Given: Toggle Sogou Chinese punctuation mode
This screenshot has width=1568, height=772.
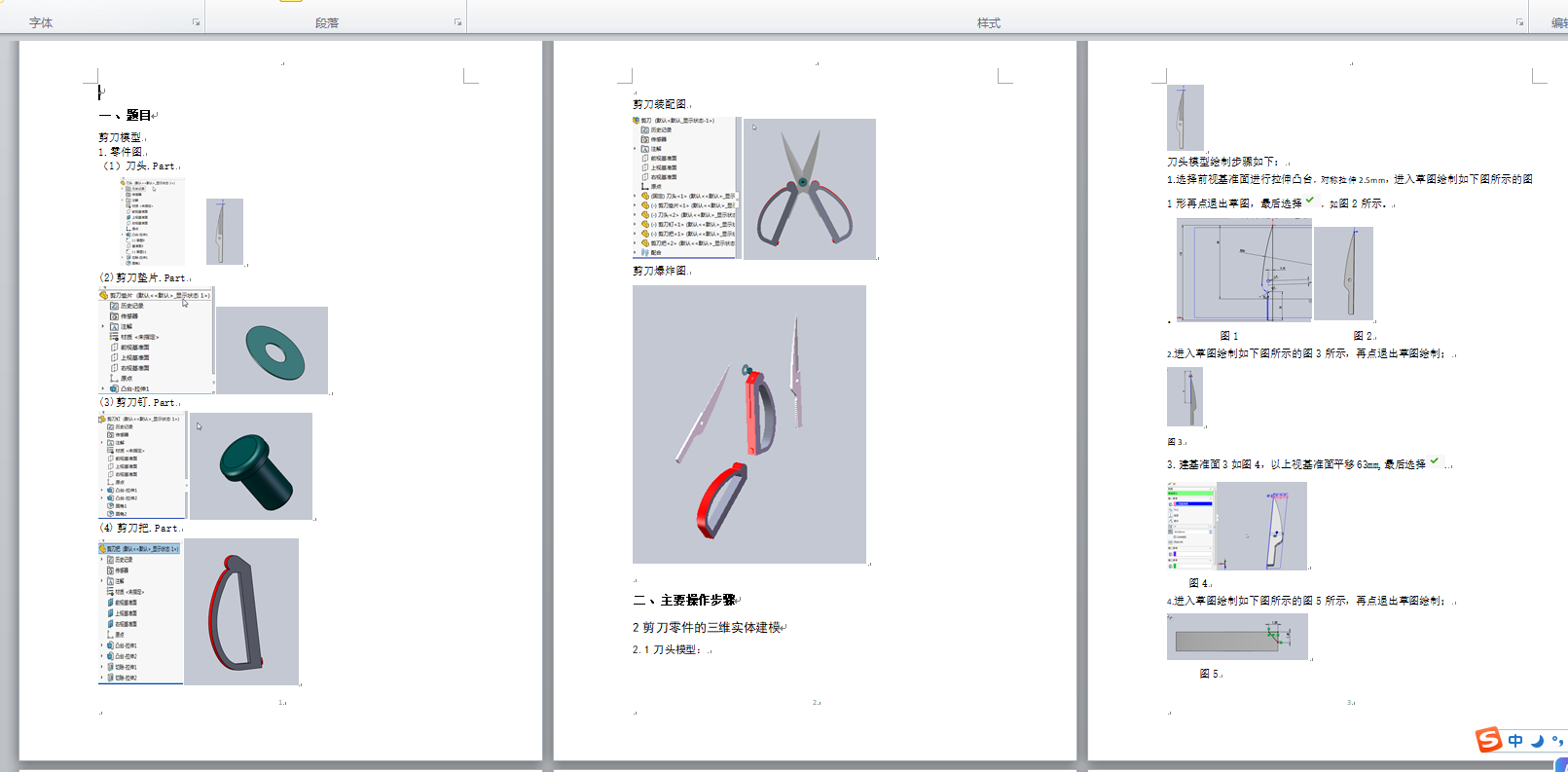Looking at the screenshot, I should click(x=1557, y=741).
